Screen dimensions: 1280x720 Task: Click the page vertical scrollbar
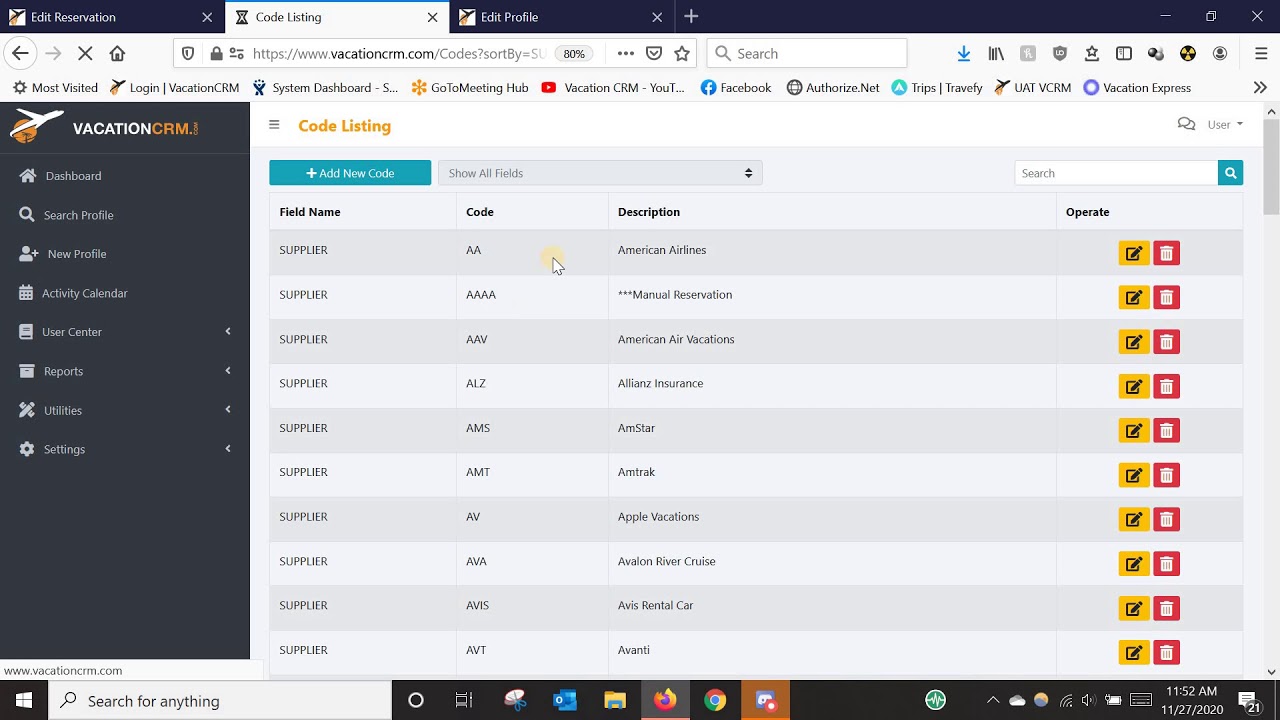(1271, 166)
